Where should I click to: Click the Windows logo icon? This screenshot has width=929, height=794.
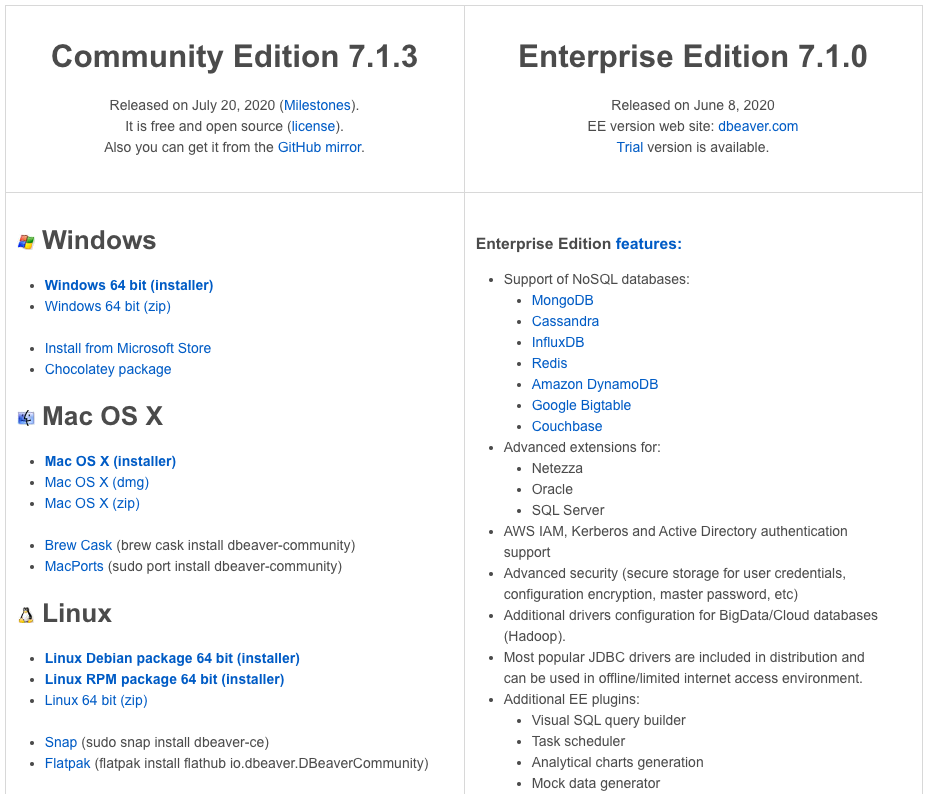click(x=26, y=242)
